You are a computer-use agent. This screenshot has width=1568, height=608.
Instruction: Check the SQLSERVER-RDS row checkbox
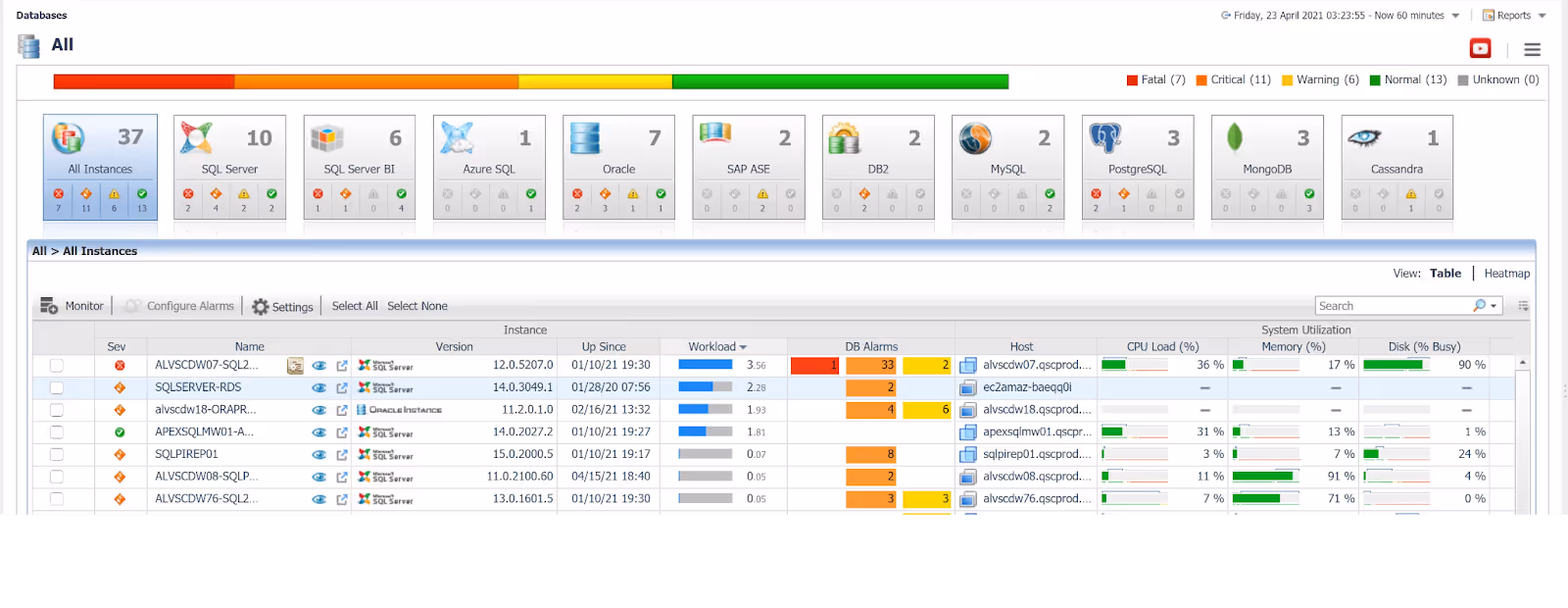coord(57,388)
